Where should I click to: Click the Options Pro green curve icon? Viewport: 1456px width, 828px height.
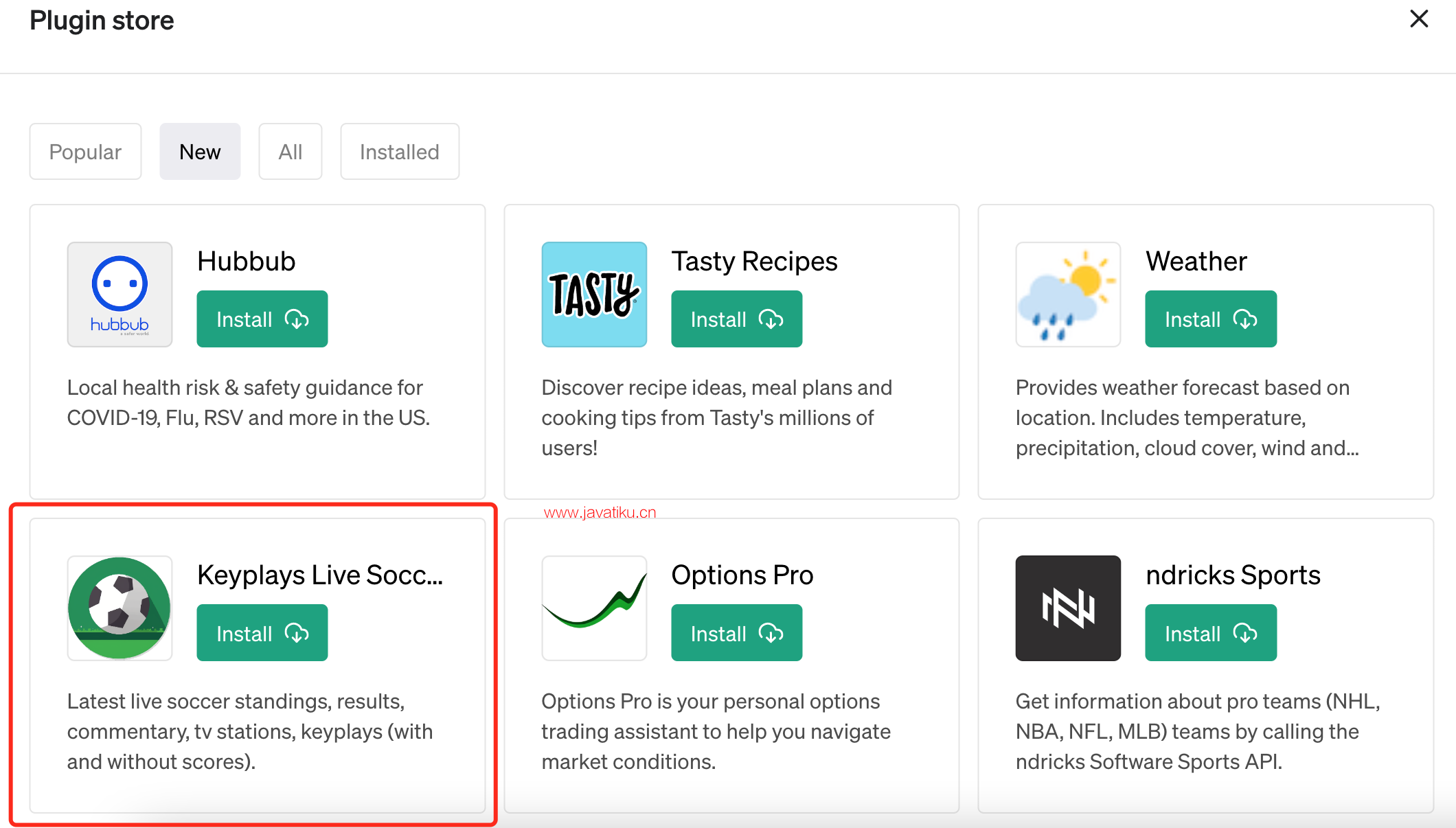coord(594,608)
